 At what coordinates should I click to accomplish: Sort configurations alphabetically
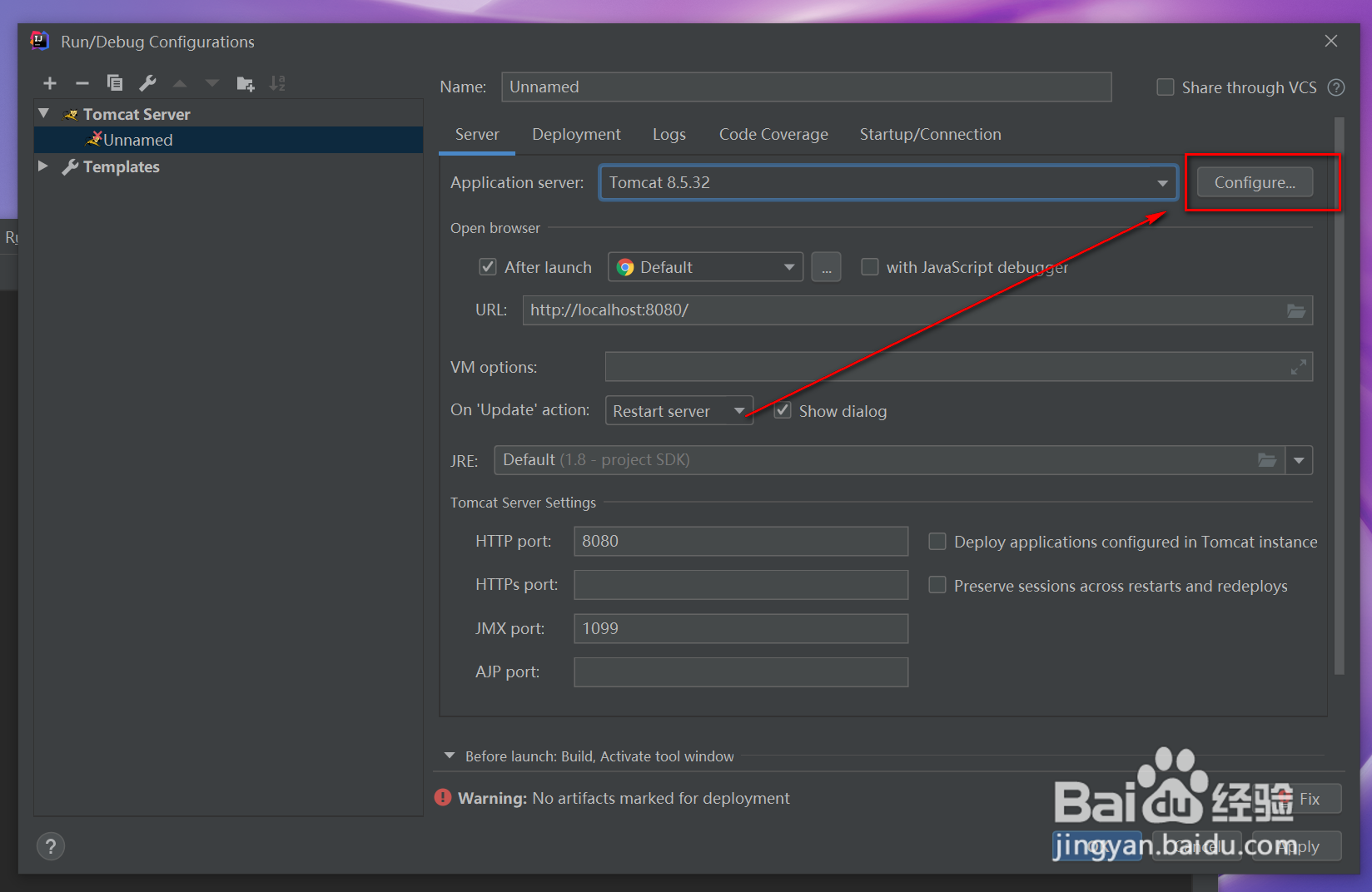coord(277,83)
